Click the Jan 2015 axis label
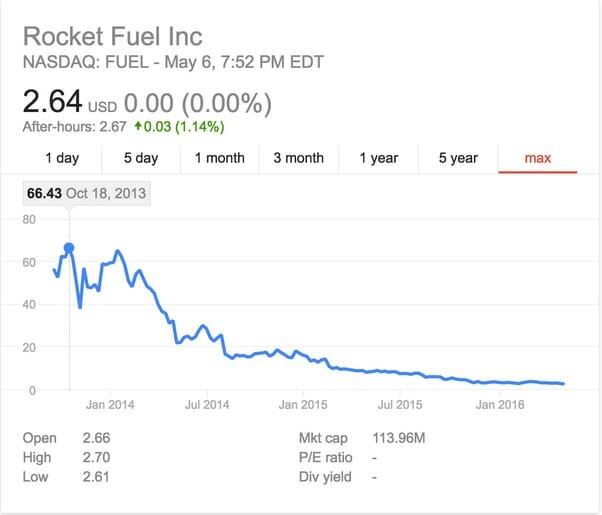Image resolution: width=602 pixels, height=515 pixels. pyautogui.click(x=303, y=405)
